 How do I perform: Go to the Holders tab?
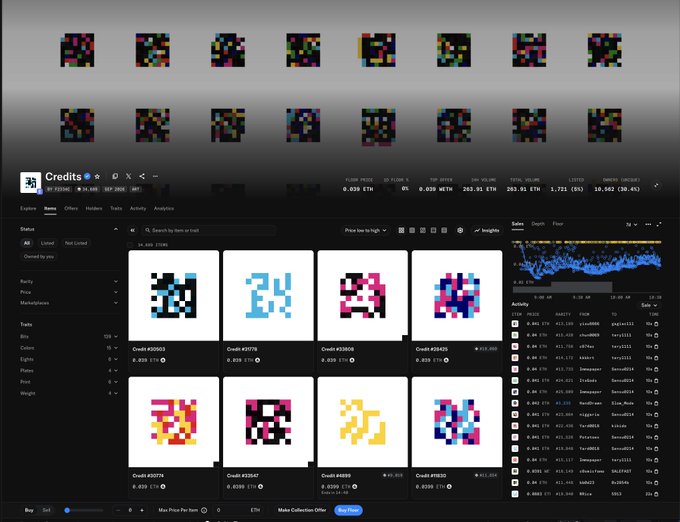(x=94, y=209)
